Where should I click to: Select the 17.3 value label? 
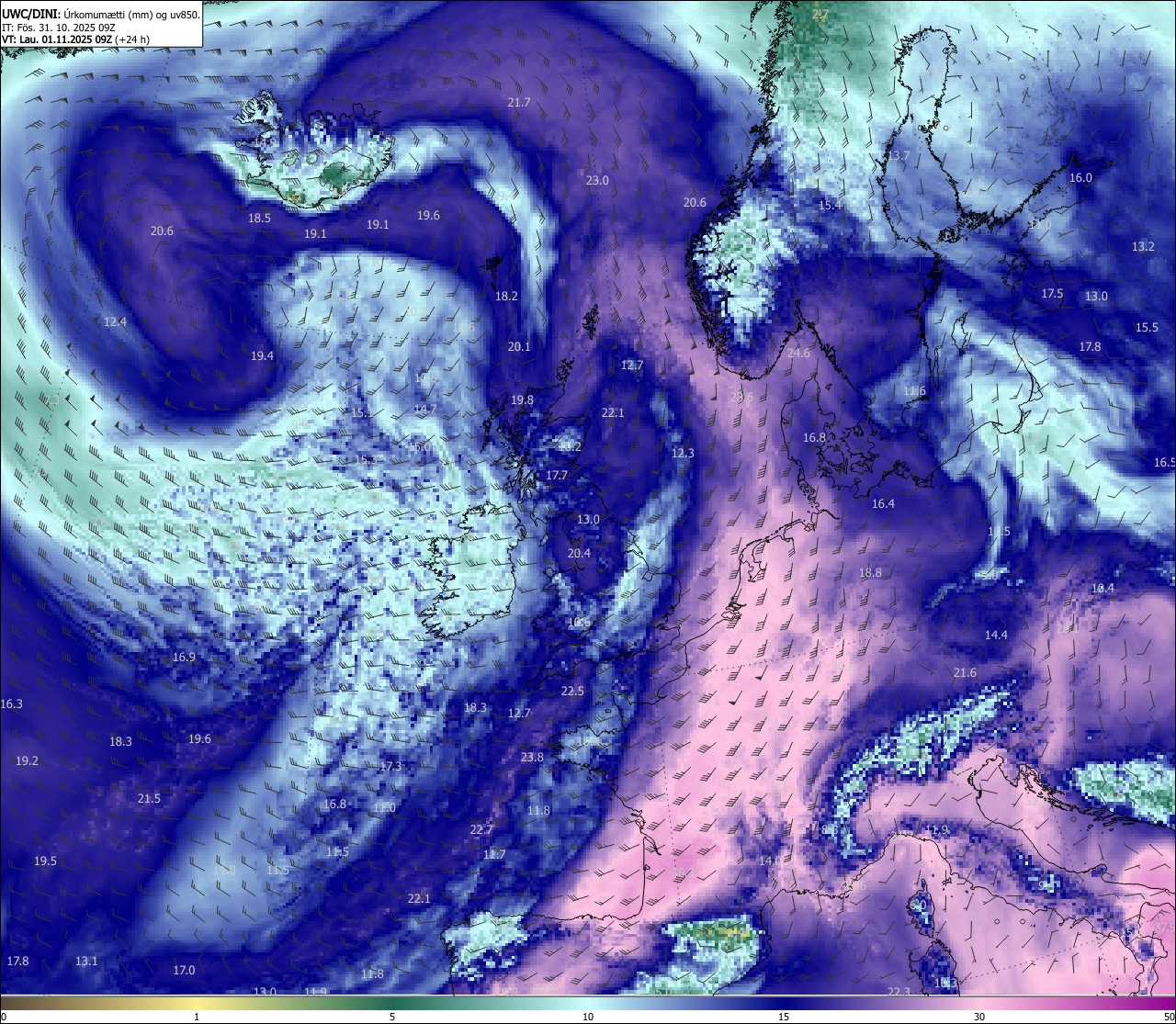click(x=390, y=766)
